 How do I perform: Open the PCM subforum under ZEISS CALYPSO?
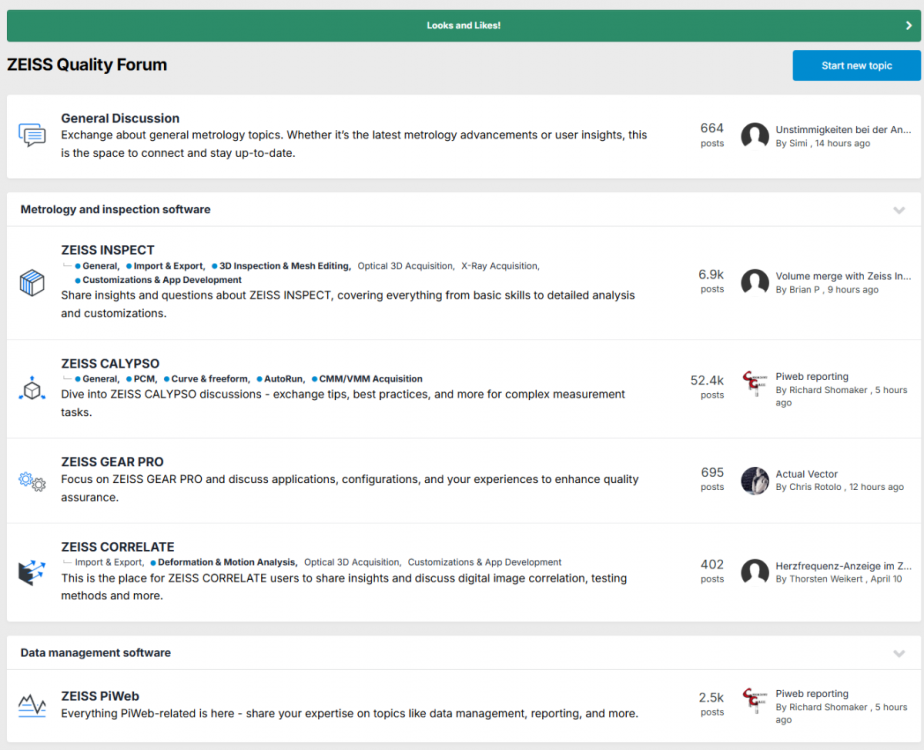coord(144,379)
